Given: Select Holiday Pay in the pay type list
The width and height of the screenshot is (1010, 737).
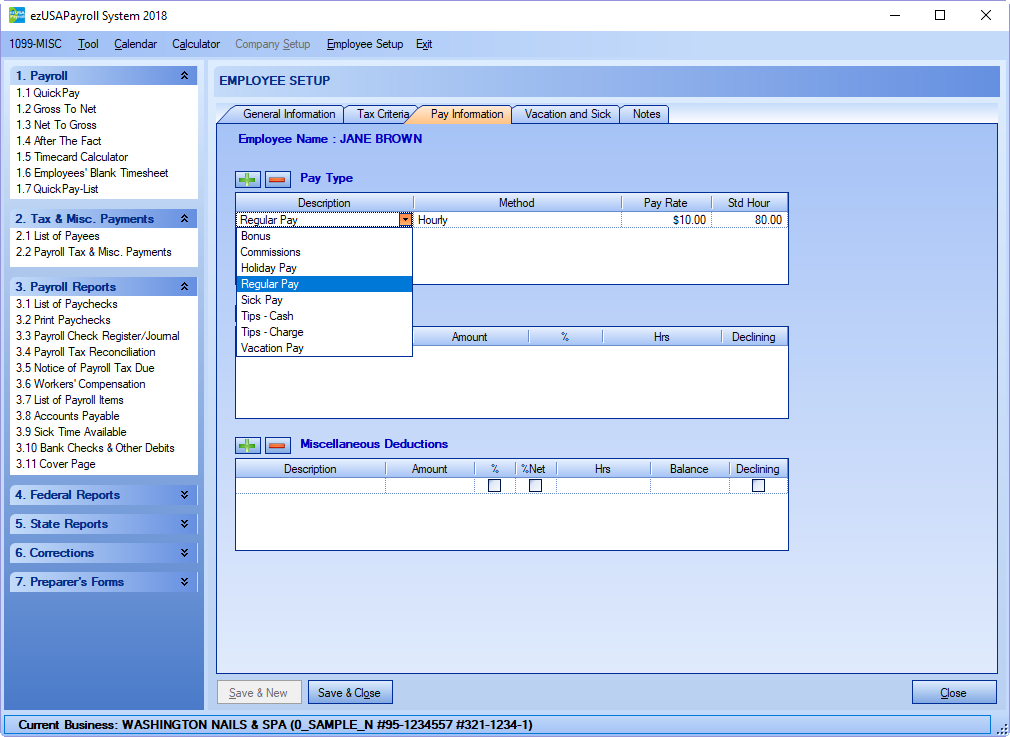Looking at the screenshot, I should click(268, 268).
